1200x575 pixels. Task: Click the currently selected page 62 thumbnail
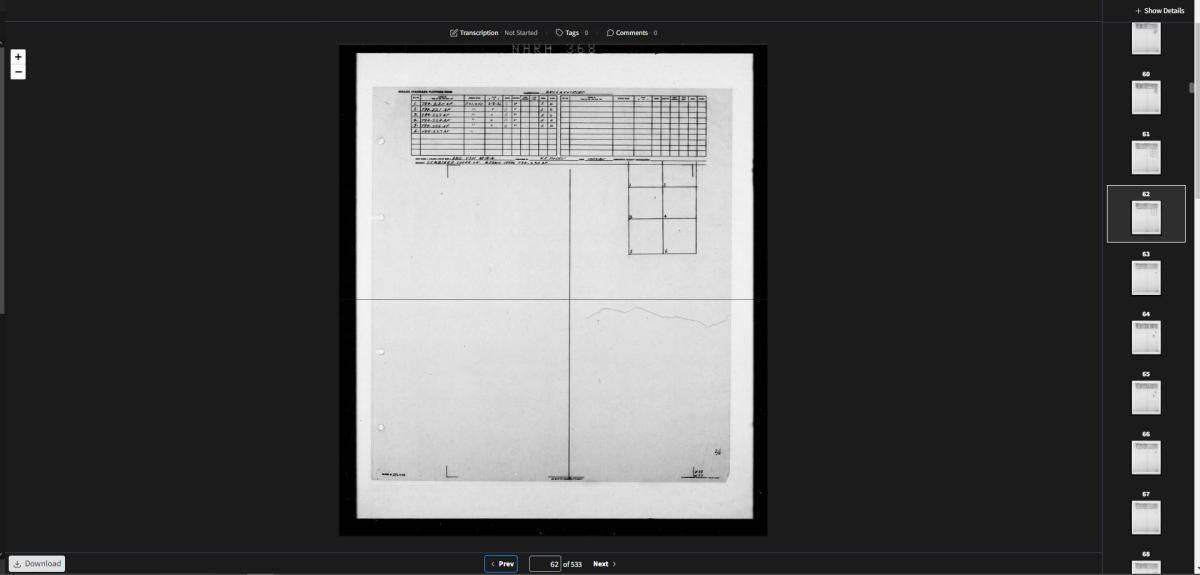click(1145, 217)
